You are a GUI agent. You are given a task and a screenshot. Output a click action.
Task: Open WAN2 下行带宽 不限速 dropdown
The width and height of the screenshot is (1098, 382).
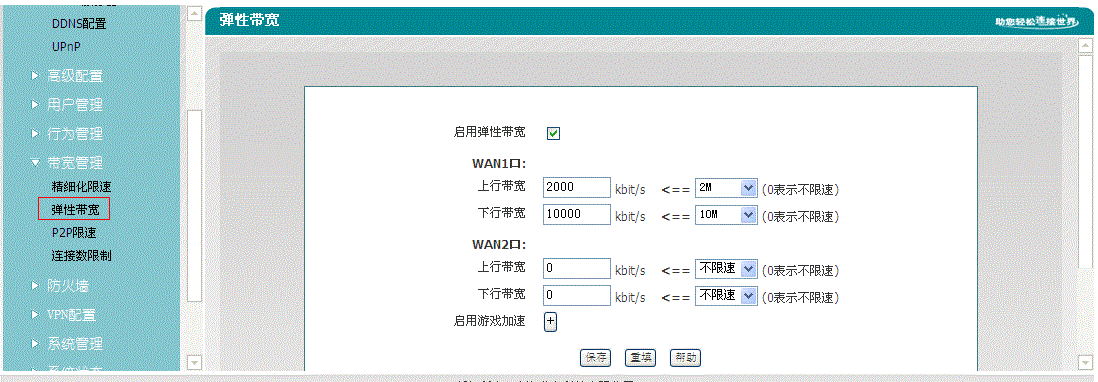(x=726, y=296)
